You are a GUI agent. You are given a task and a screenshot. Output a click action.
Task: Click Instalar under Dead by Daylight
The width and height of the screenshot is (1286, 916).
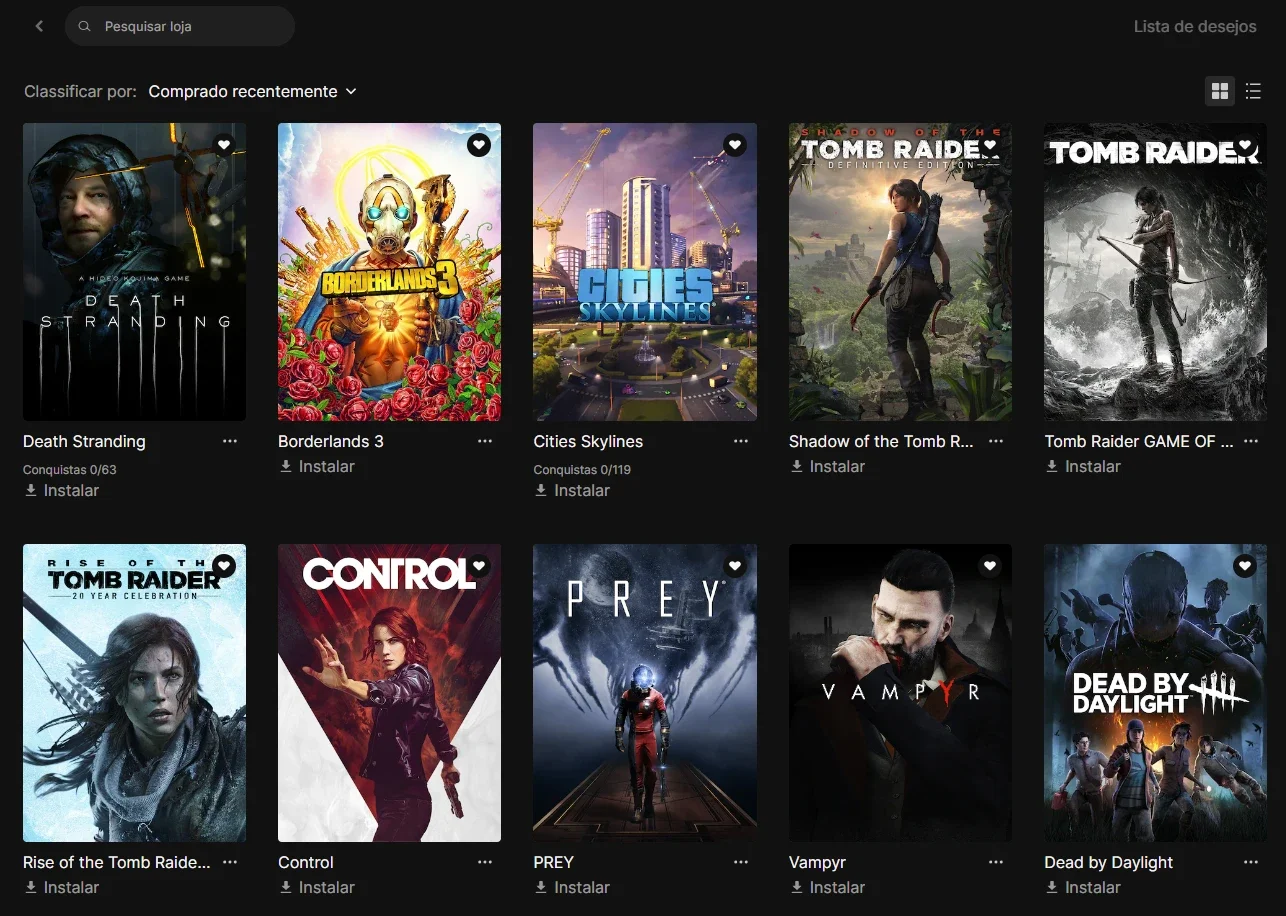click(x=1083, y=887)
